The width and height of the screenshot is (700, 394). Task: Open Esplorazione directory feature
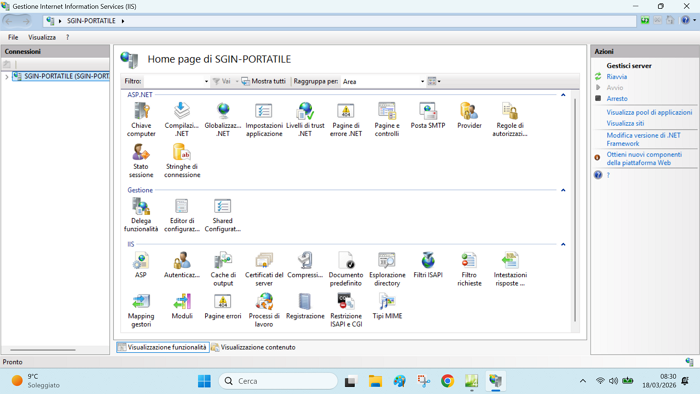point(387,269)
